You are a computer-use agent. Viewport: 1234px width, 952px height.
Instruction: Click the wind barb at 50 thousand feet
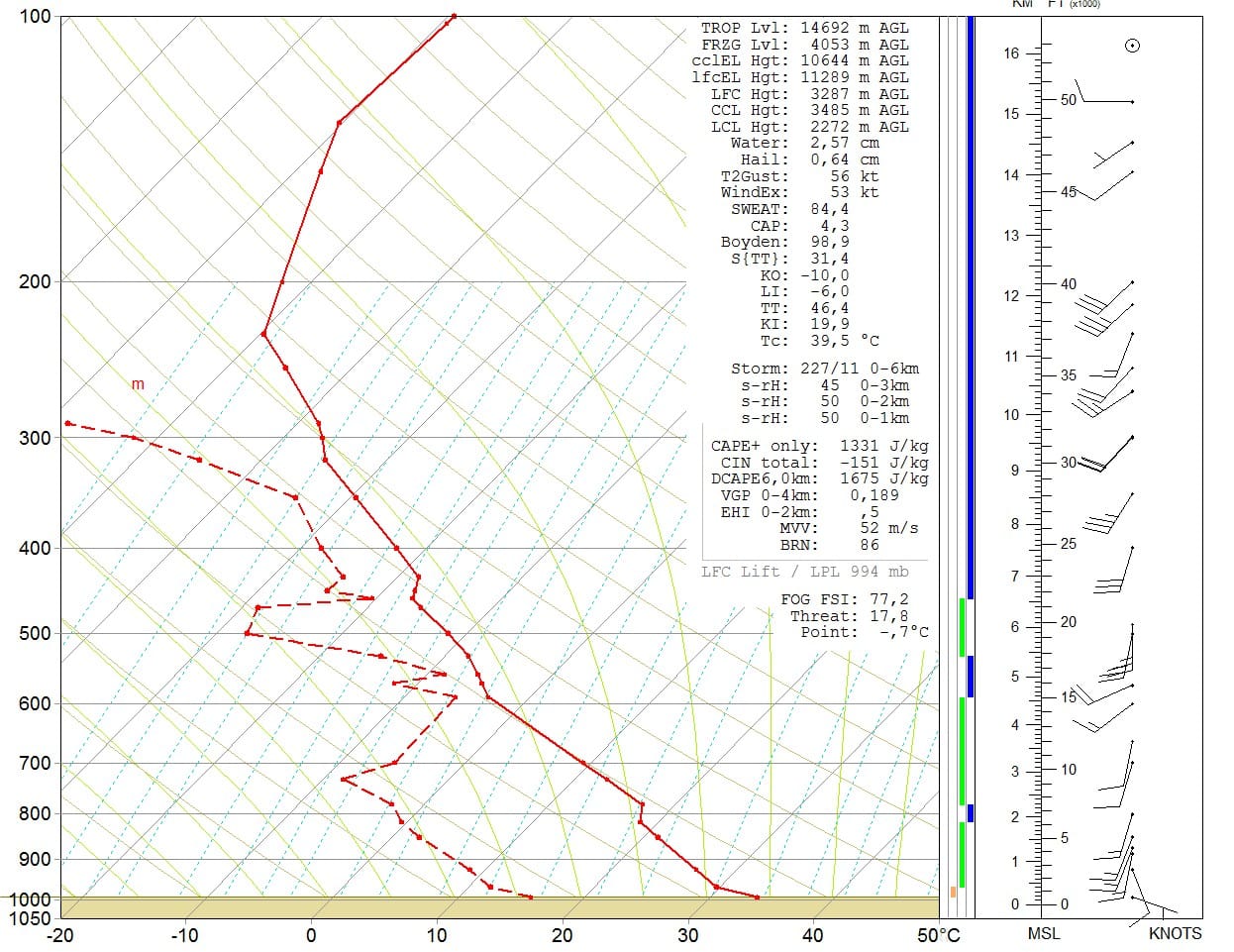tap(1103, 99)
